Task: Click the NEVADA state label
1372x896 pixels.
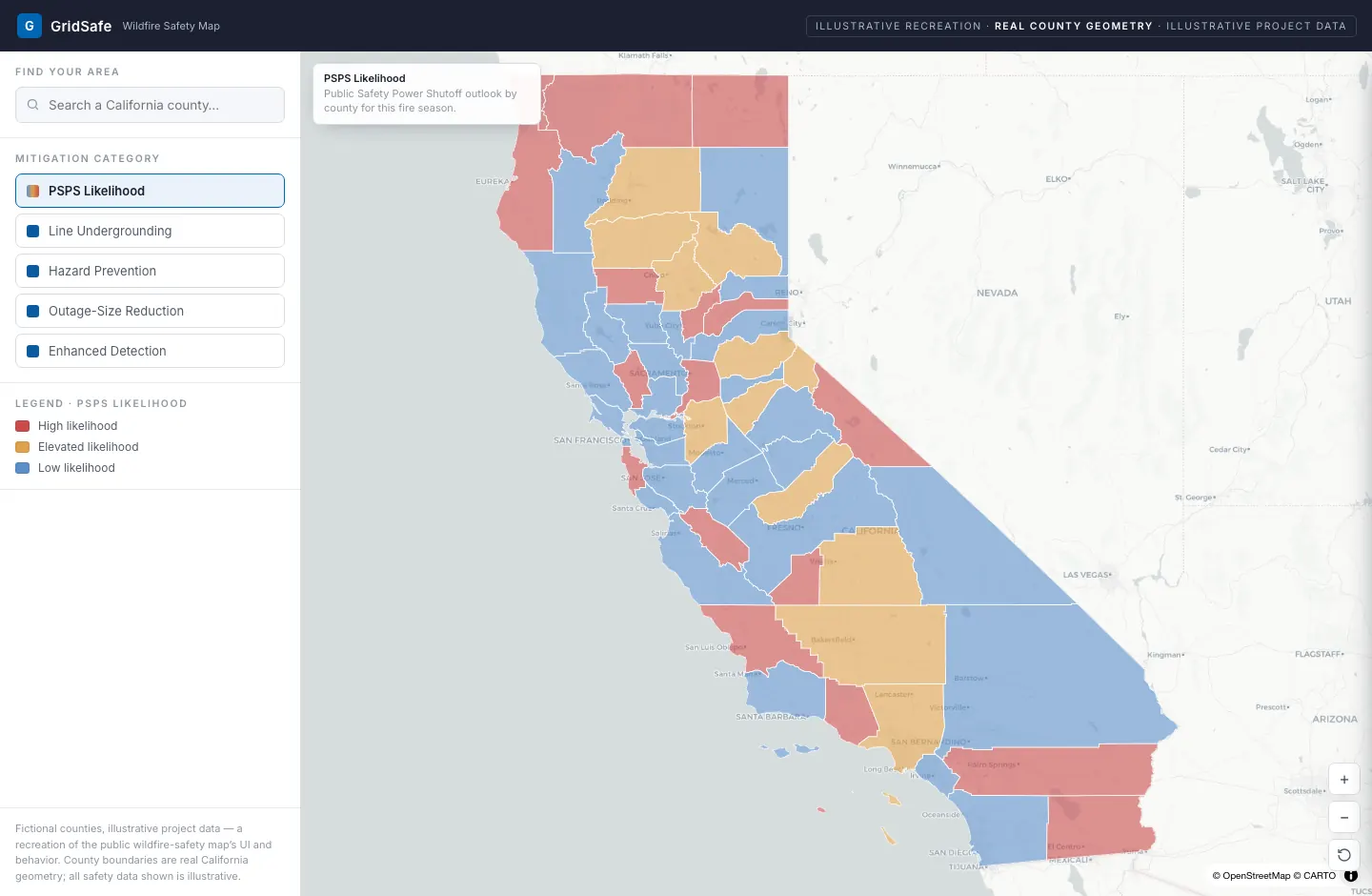Action: 998,293
